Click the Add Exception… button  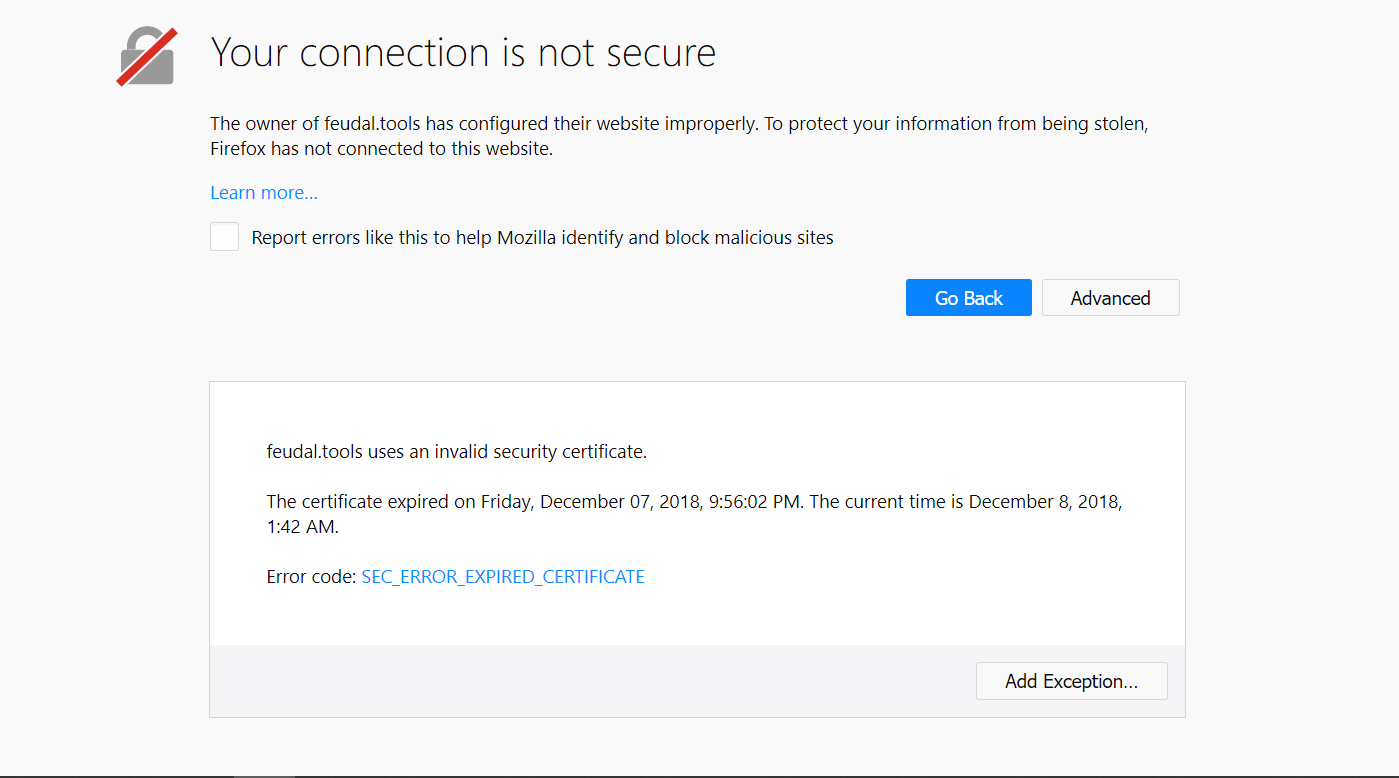click(x=1071, y=681)
